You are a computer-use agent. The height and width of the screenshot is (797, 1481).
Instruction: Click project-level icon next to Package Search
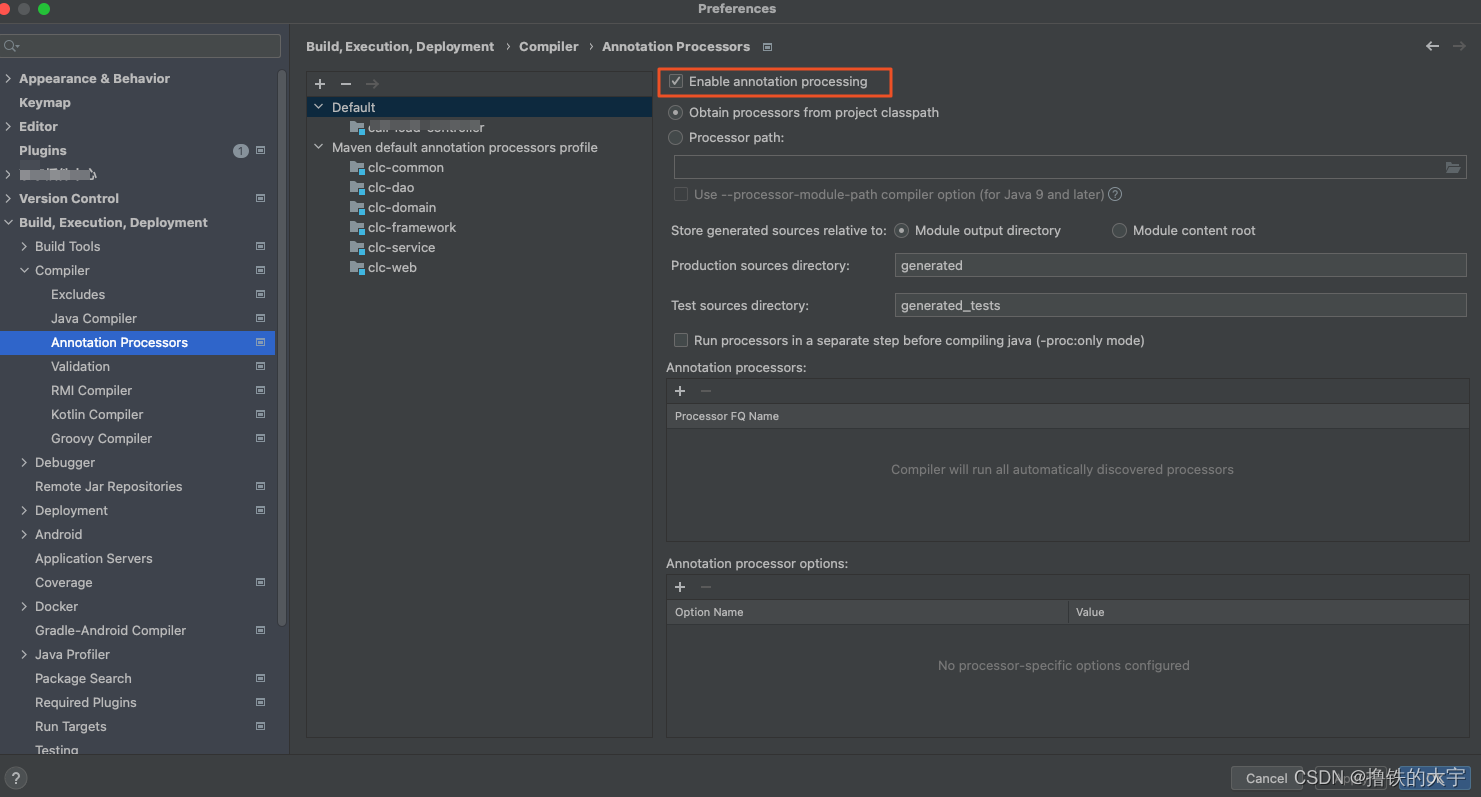260,678
